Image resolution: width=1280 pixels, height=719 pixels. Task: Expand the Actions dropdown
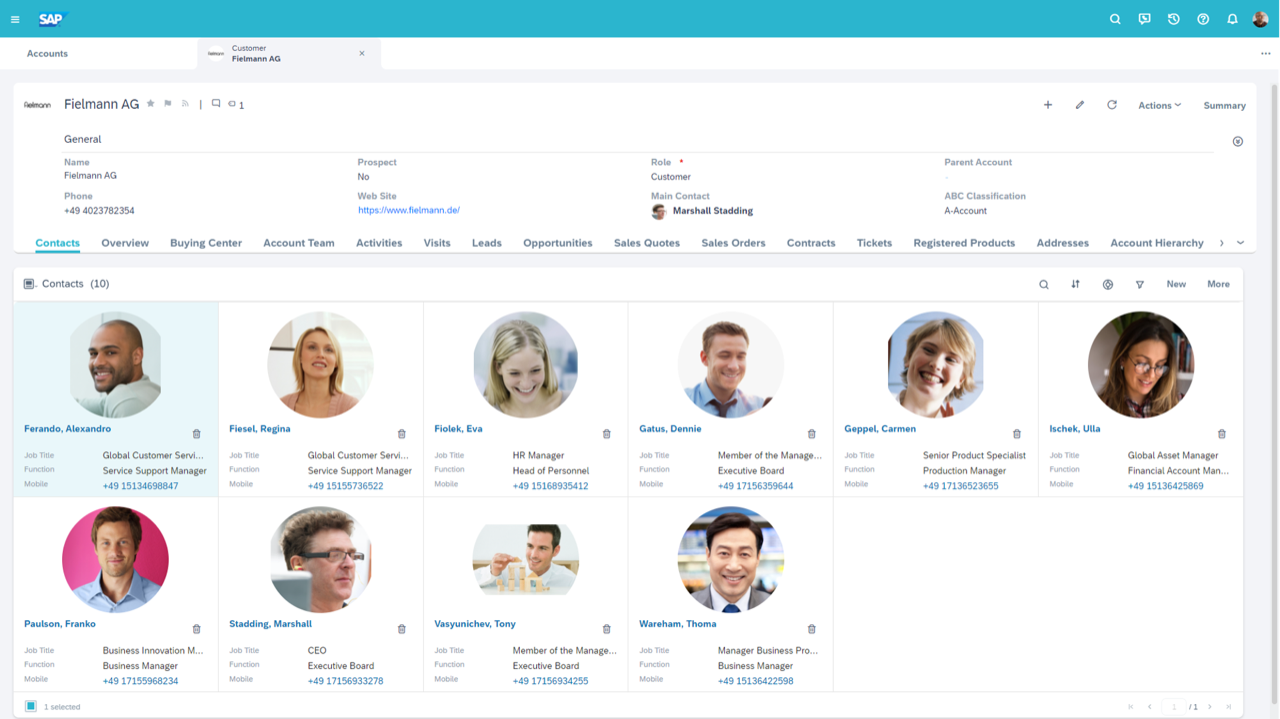[x=1159, y=105]
